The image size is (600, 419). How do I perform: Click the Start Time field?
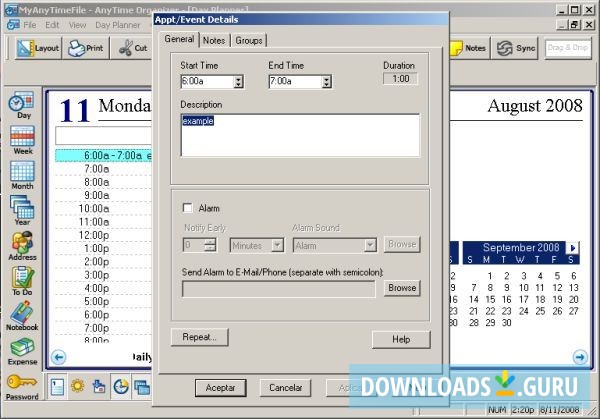207,82
